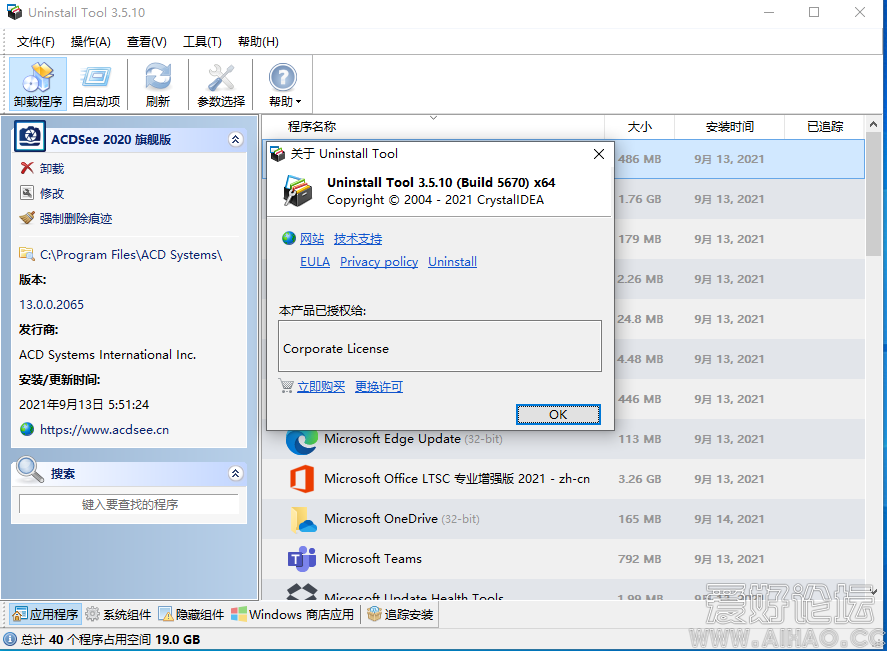Select the Microsoft Edge Update row
The image size is (887, 651).
click(x=563, y=439)
